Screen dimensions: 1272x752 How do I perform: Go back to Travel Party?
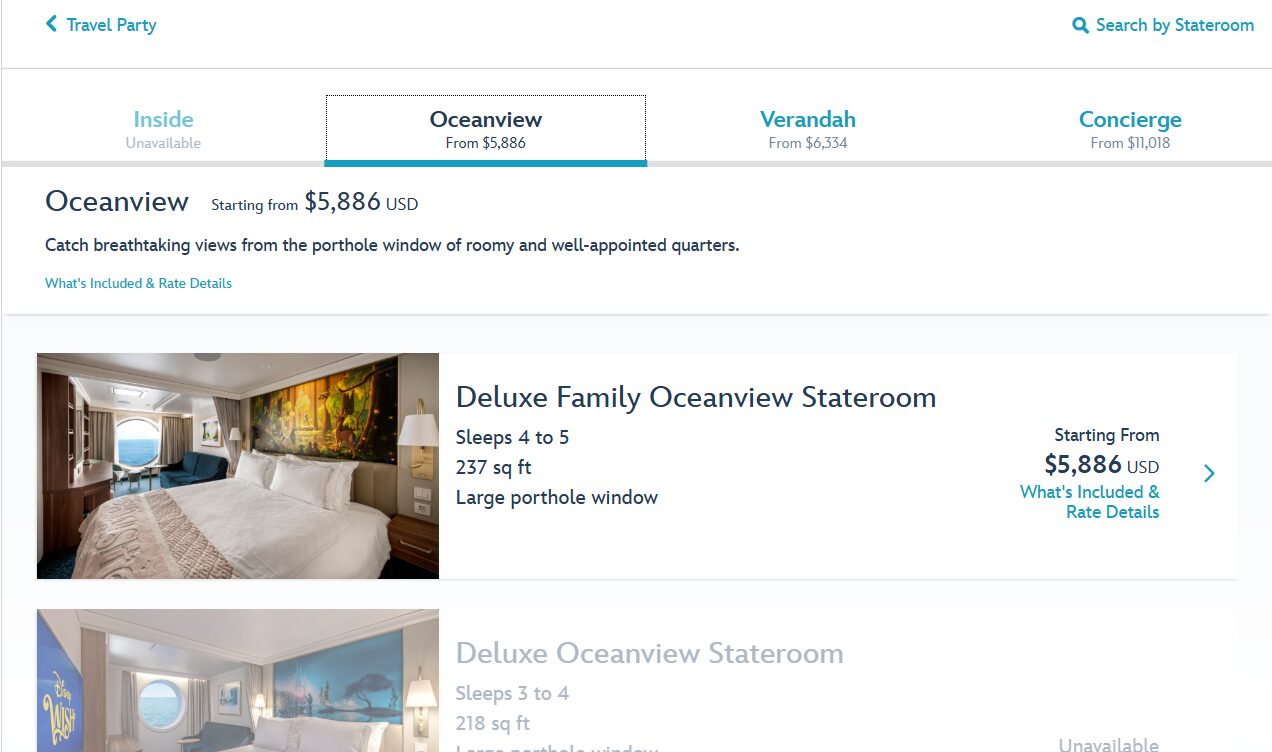click(x=111, y=25)
